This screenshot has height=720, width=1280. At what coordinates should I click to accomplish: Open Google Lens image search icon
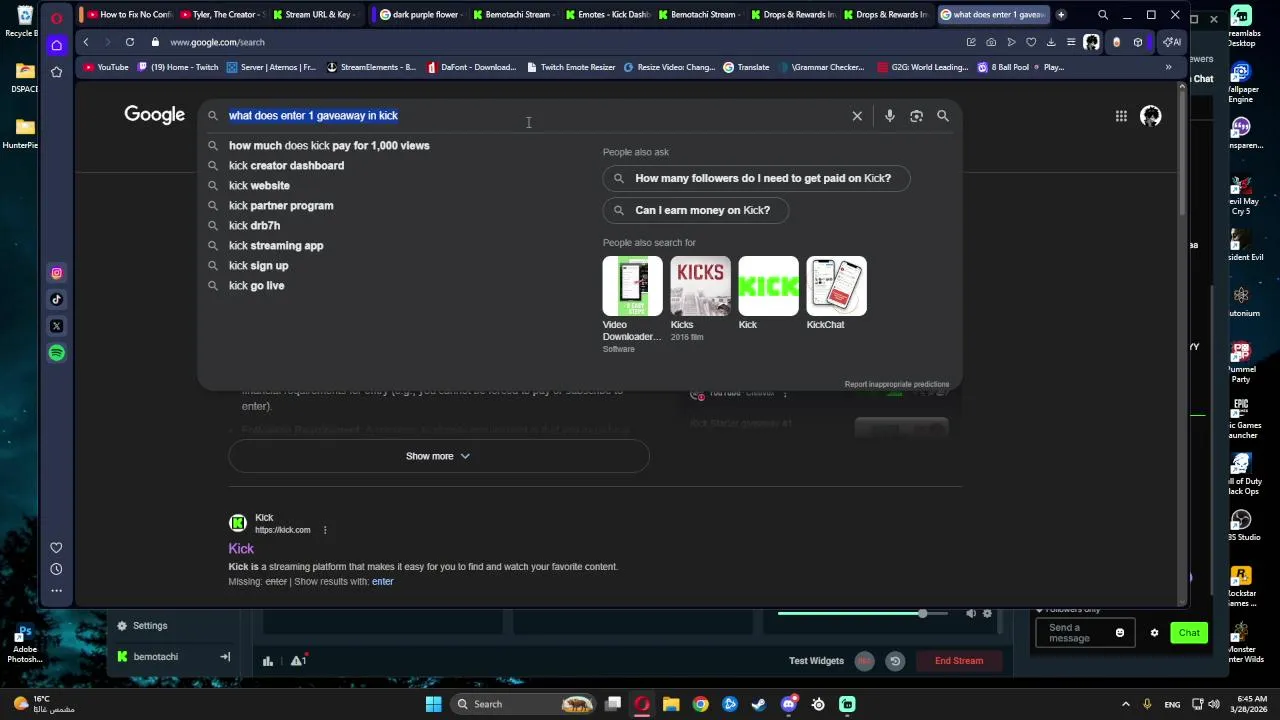[x=916, y=116]
